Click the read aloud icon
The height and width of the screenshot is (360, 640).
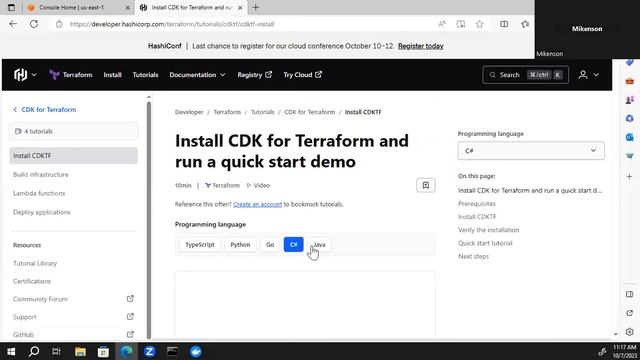[x=442, y=24]
